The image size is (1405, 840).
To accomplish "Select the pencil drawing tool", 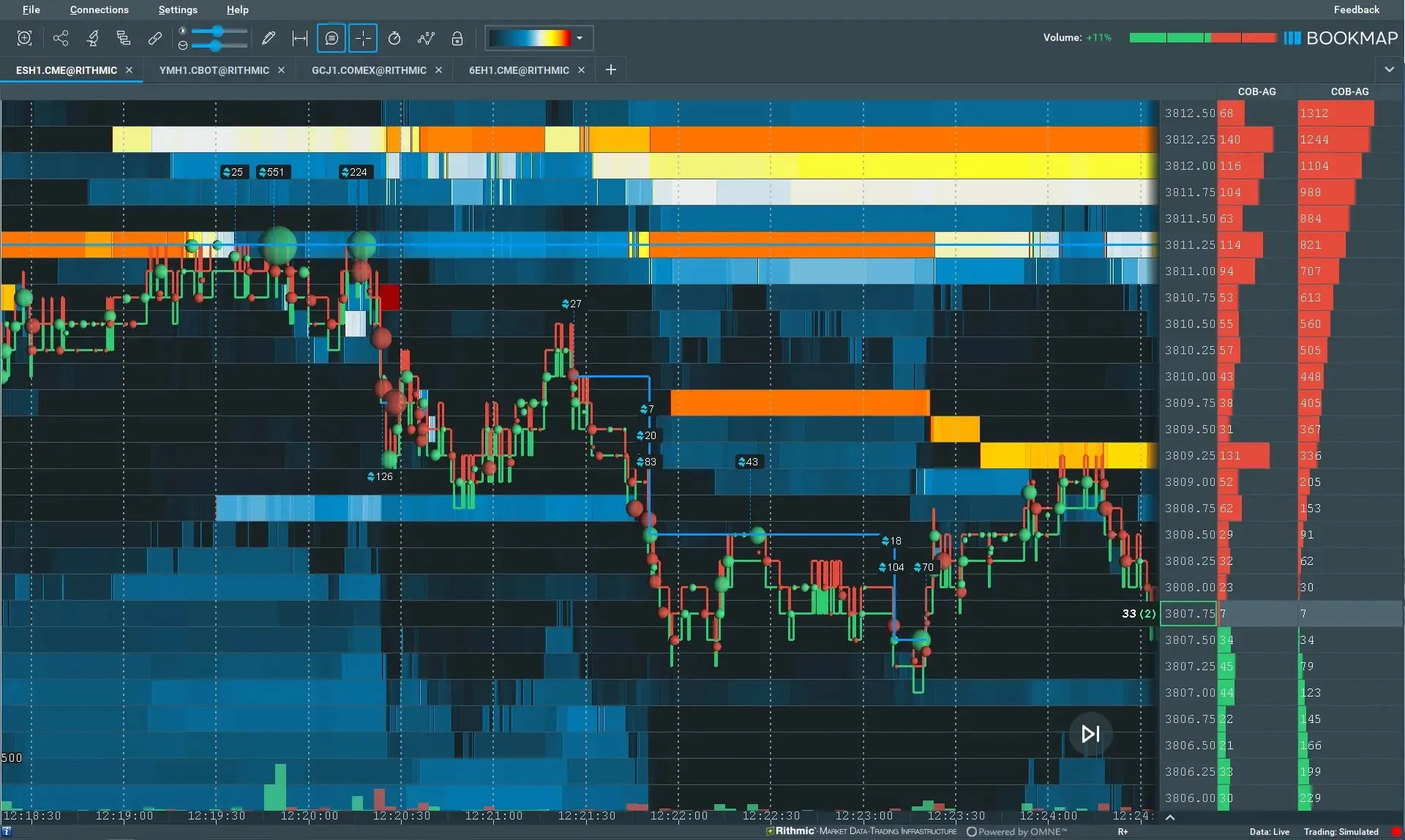I will tap(269, 38).
